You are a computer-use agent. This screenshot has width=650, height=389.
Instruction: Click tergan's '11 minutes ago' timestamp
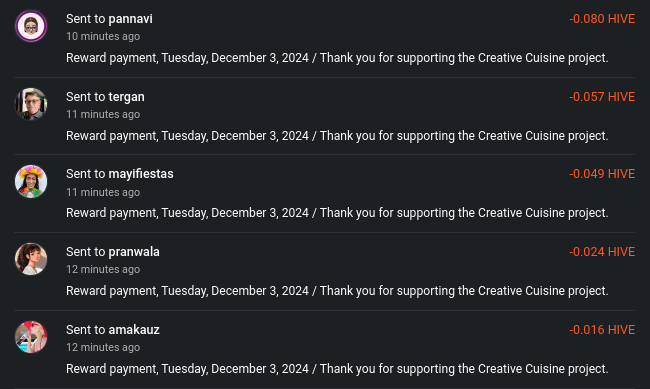point(103,114)
